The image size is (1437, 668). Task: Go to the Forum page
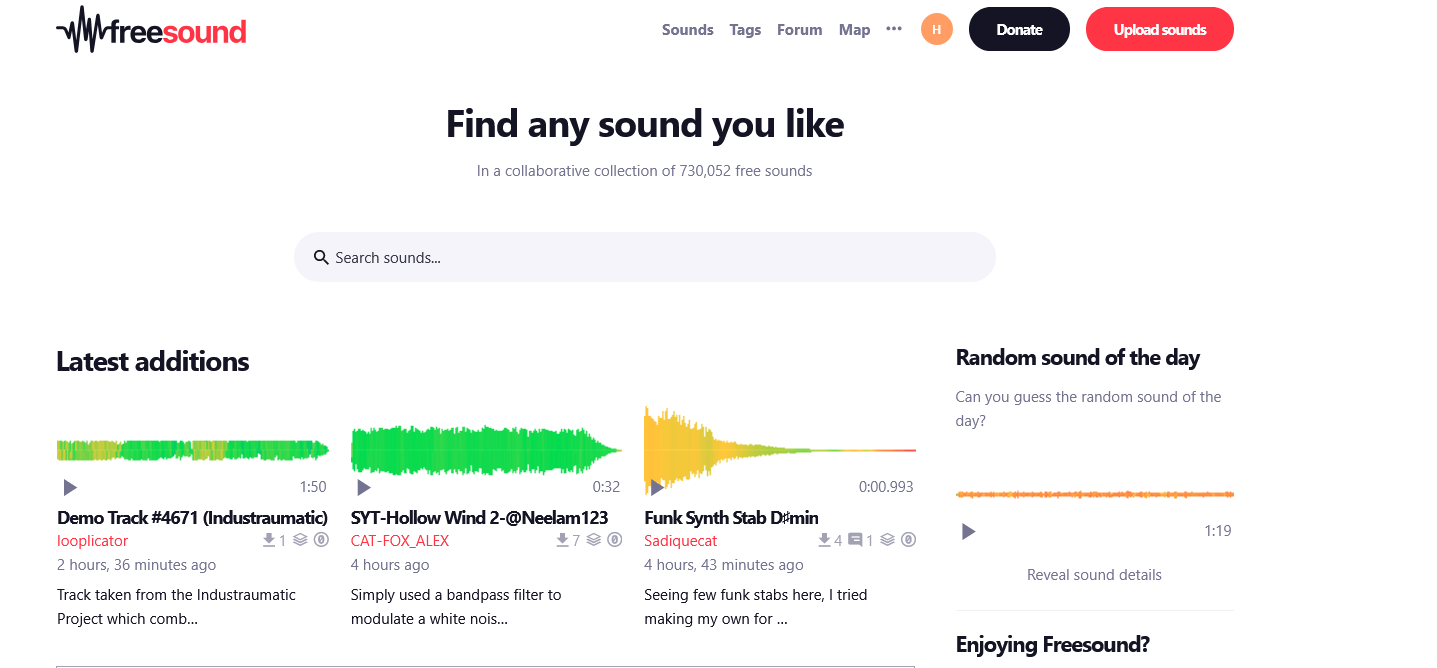[x=800, y=30]
